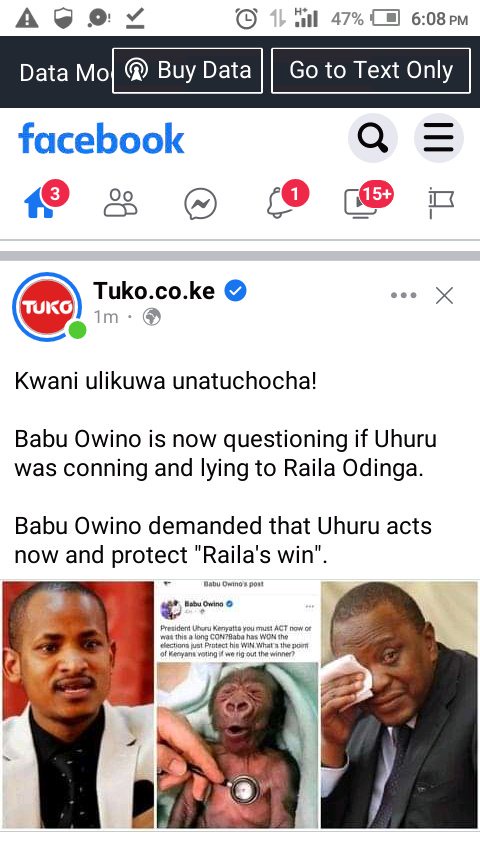
Task: Open Babu Owino photo on left
Action: (x=78, y=705)
